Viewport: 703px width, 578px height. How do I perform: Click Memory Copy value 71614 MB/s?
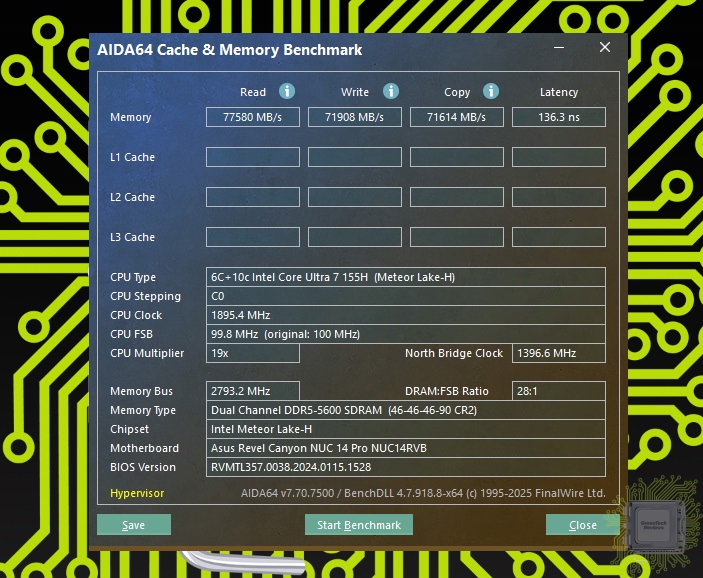point(456,117)
